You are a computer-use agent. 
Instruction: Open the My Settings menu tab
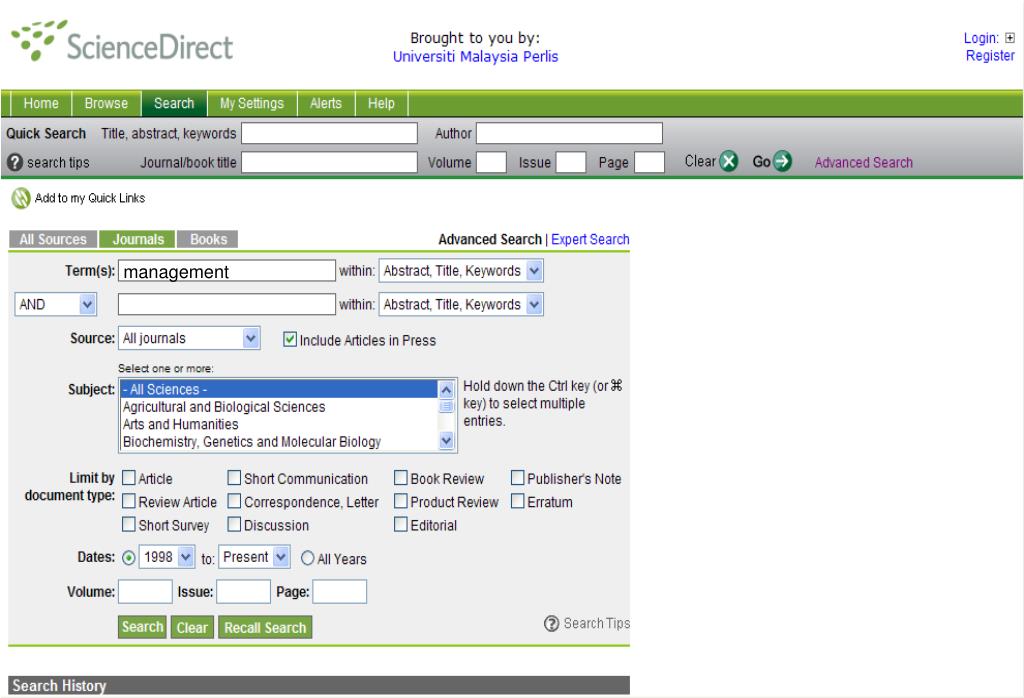(252, 103)
